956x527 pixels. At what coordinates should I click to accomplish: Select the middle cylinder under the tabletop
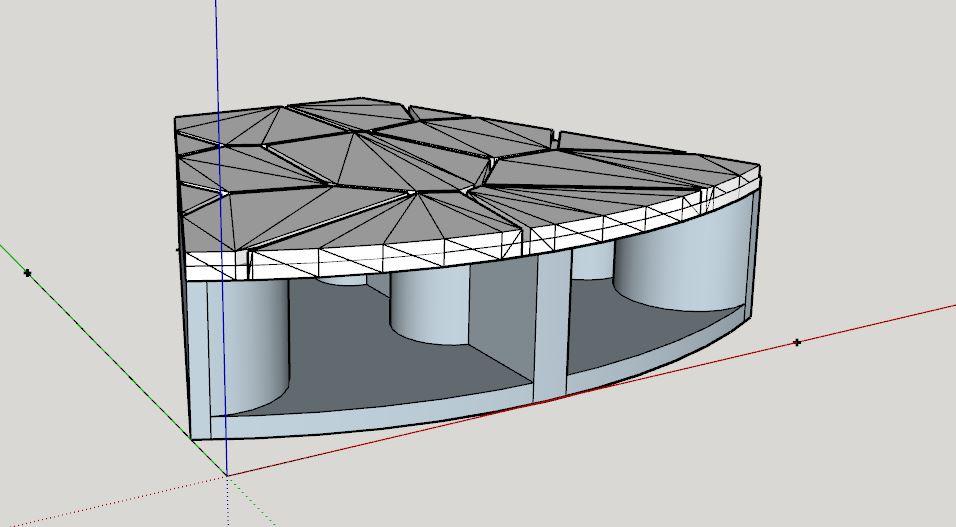(x=430, y=305)
